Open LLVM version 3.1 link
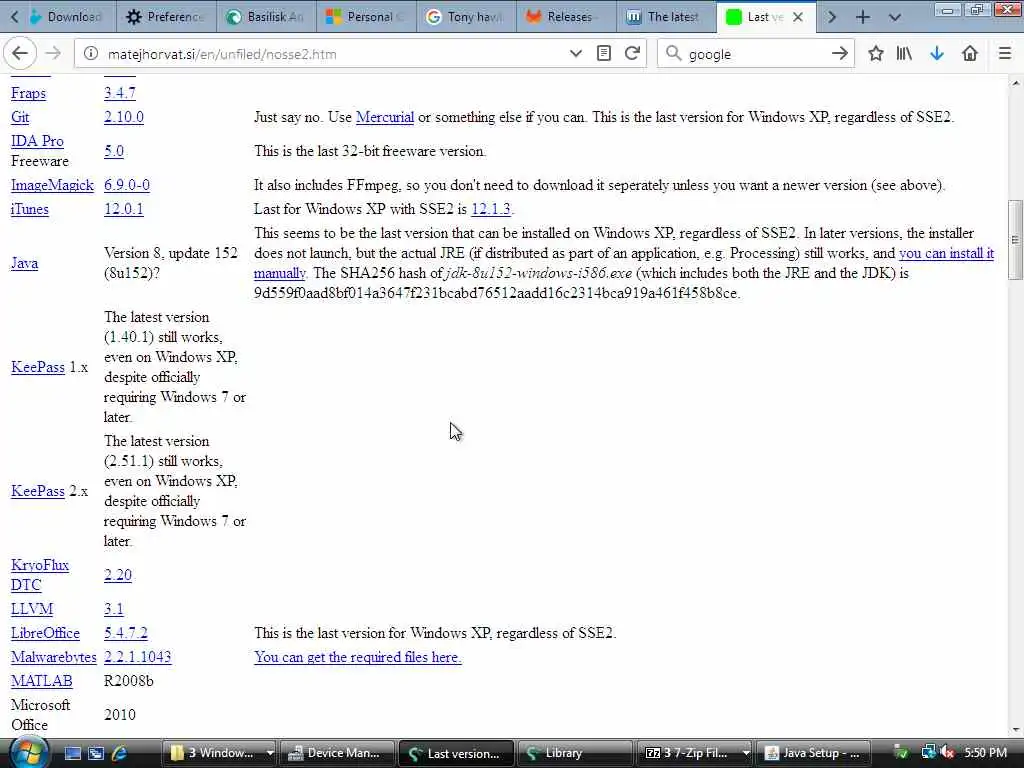 [x=114, y=609]
